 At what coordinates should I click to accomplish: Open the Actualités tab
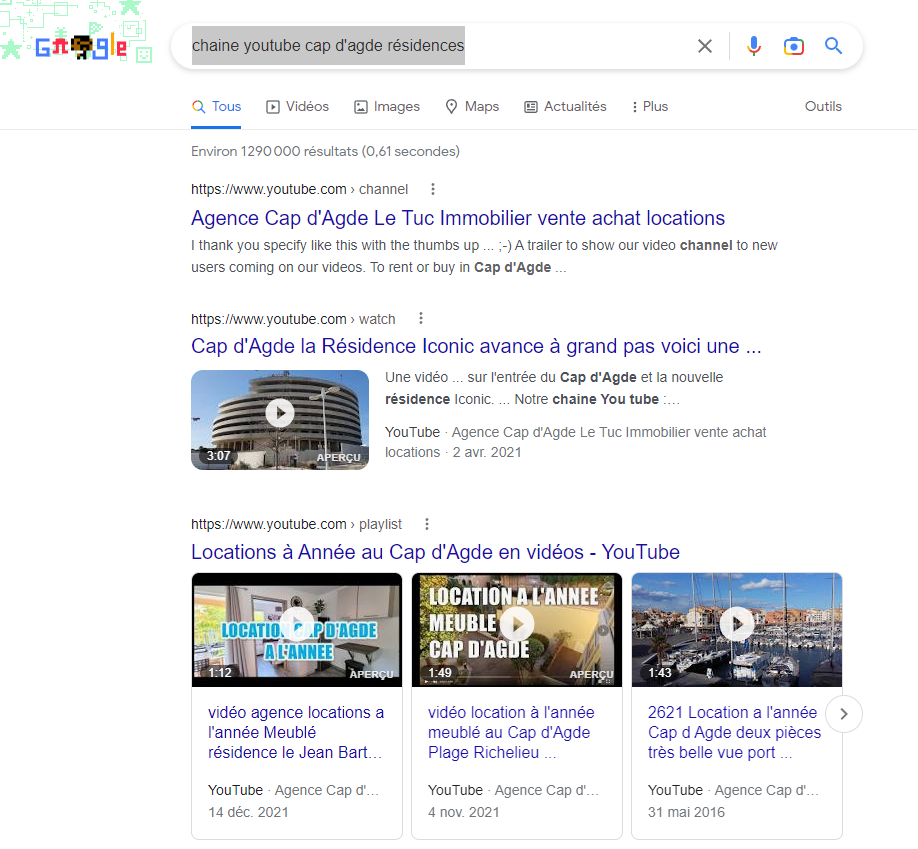[565, 107]
